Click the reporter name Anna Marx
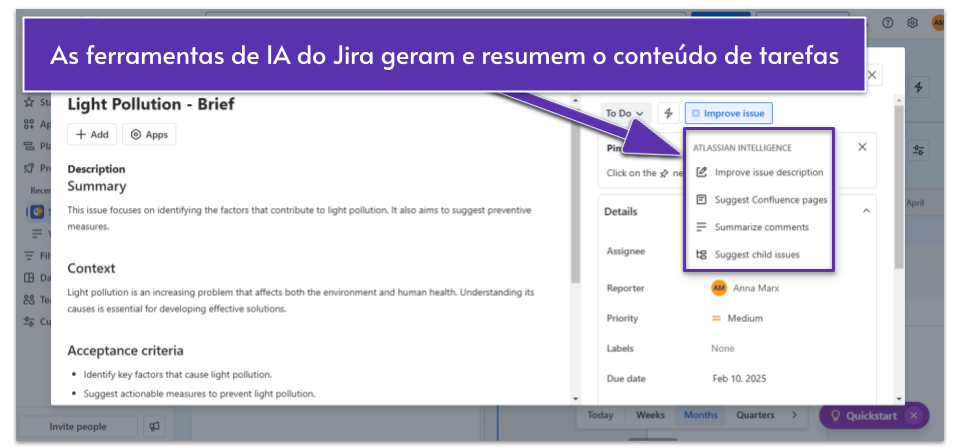 click(756, 288)
